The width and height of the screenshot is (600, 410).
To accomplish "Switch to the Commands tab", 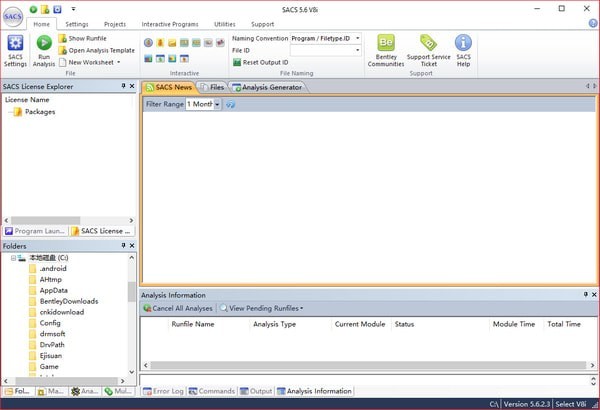I will [212, 391].
